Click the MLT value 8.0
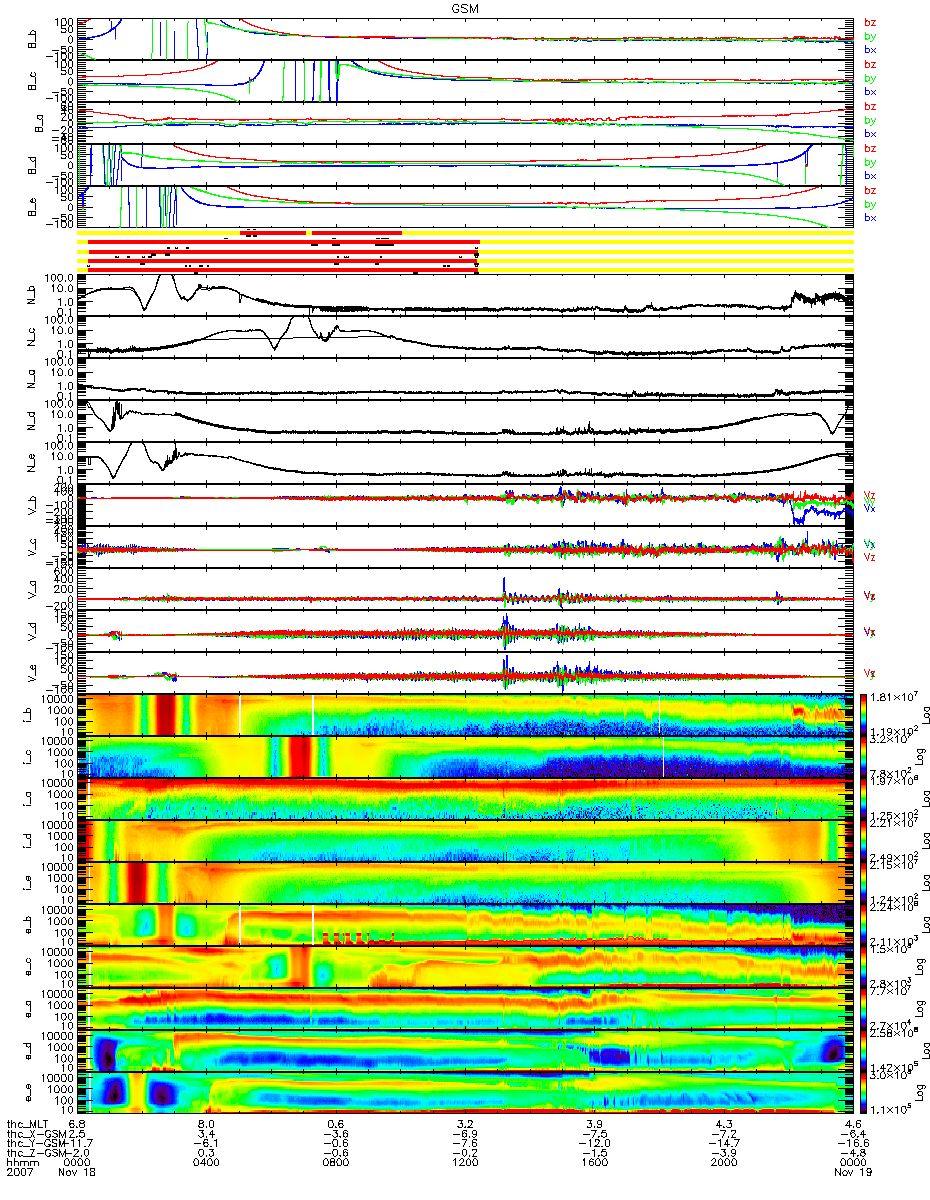 (206, 1123)
